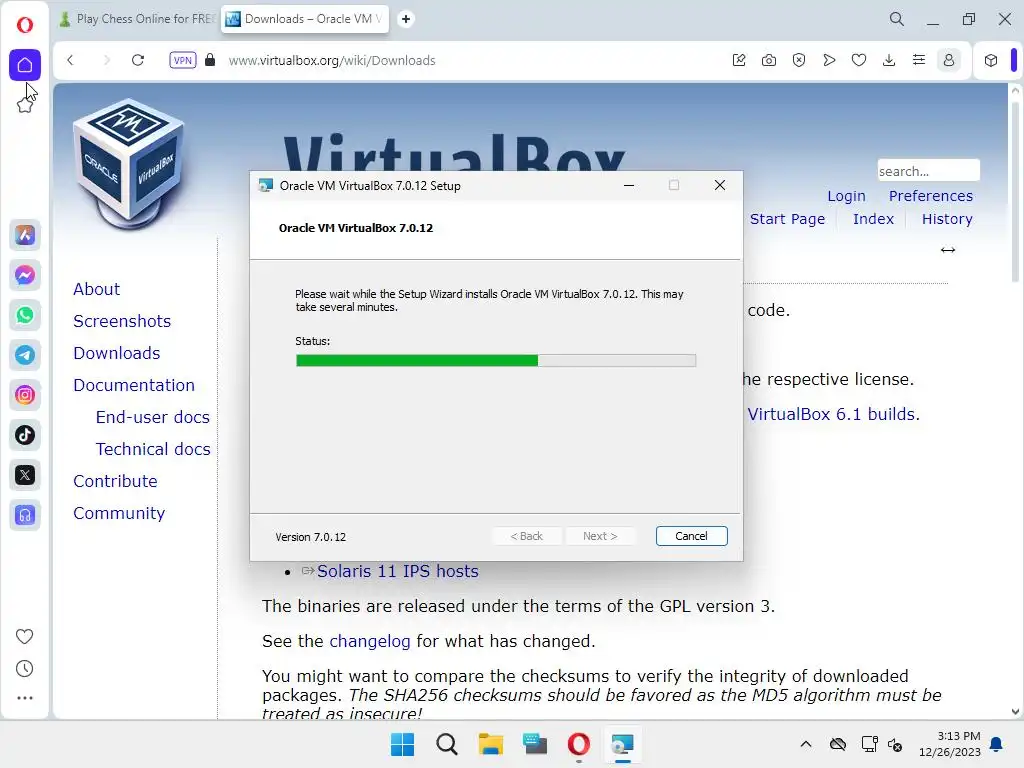Open extensions cube icon
Viewport: 1024px width, 768px height.
(991, 60)
